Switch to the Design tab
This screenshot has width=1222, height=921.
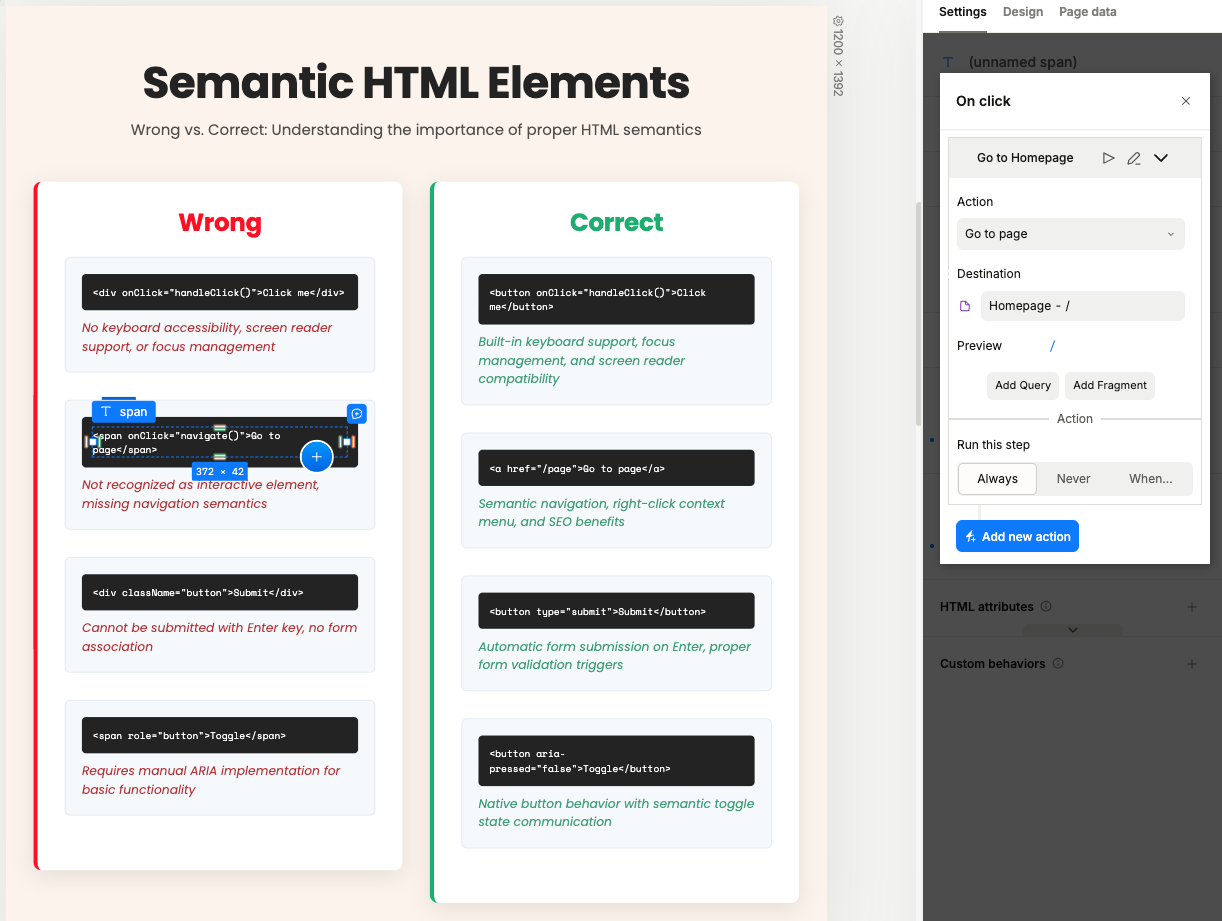(1023, 12)
